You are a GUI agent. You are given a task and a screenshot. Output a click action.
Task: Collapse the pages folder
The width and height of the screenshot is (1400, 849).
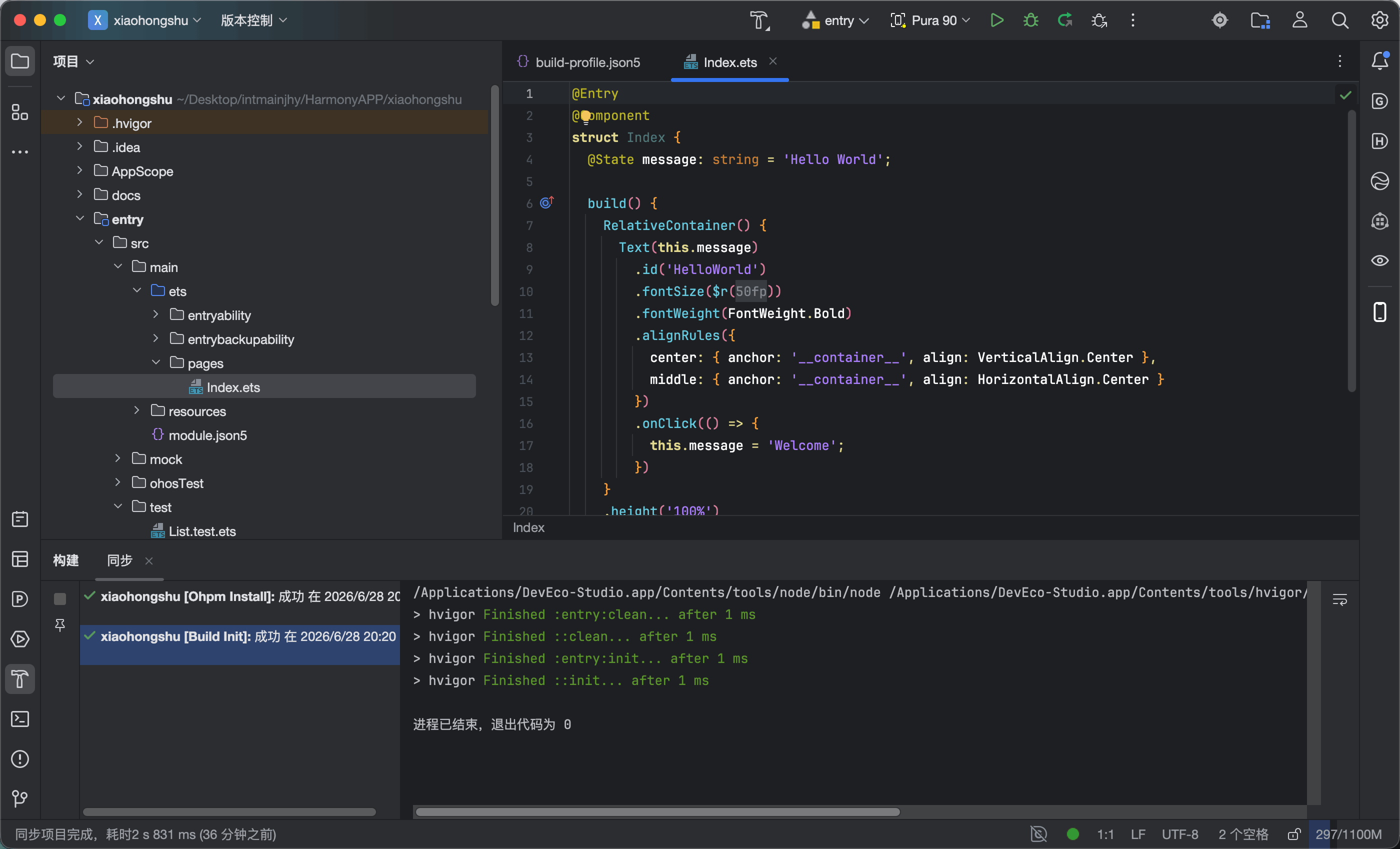155,362
